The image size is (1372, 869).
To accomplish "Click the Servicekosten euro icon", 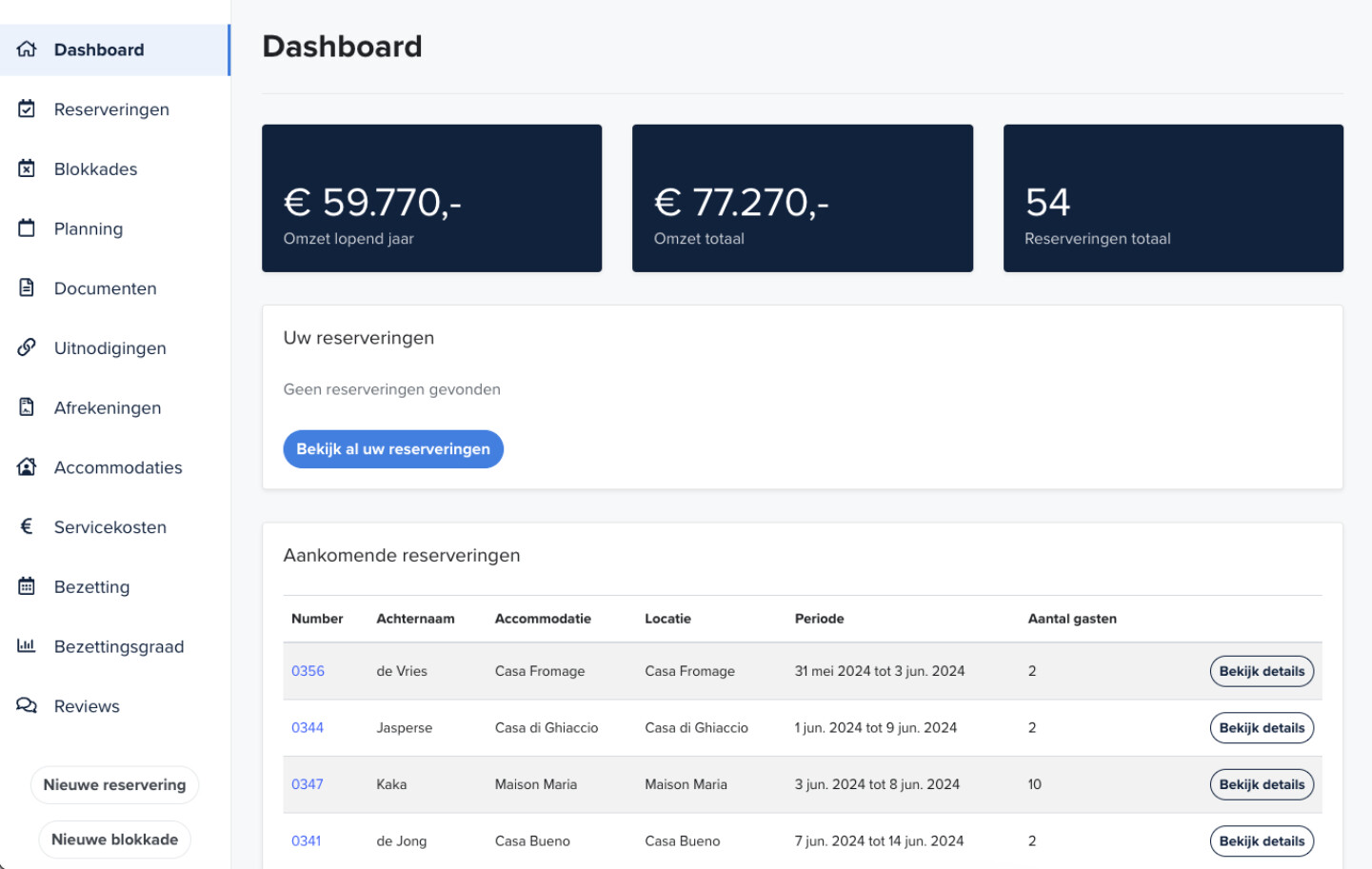I will coord(27,526).
